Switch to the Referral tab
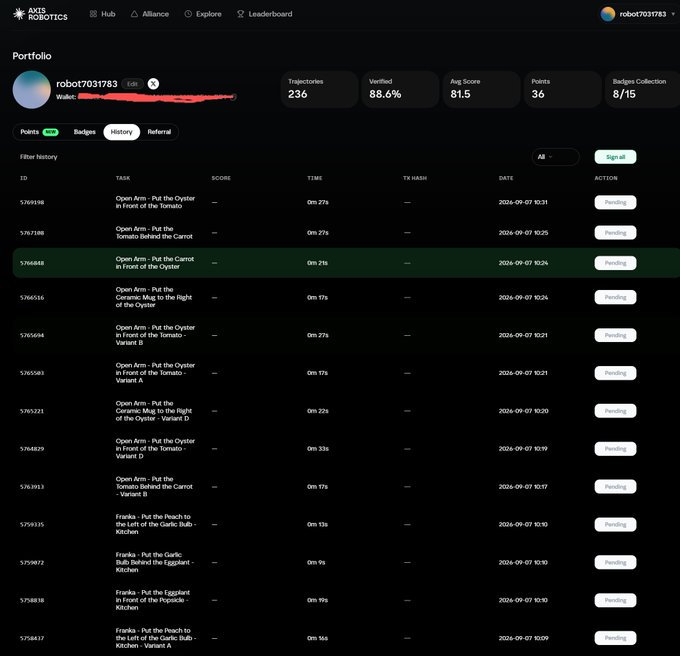Viewport: 680px width, 656px height. click(159, 132)
